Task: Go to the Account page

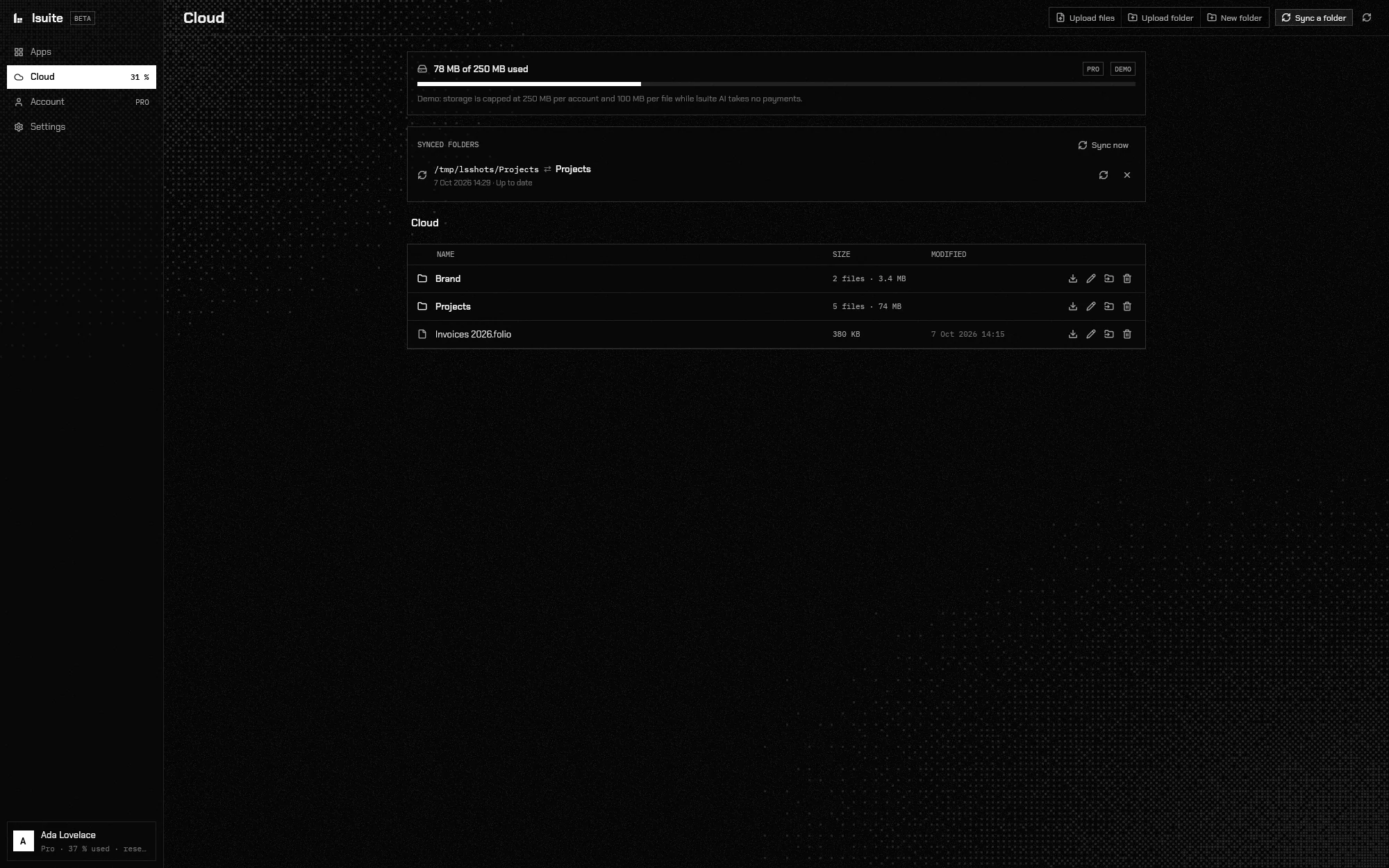Action: point(81,102)
